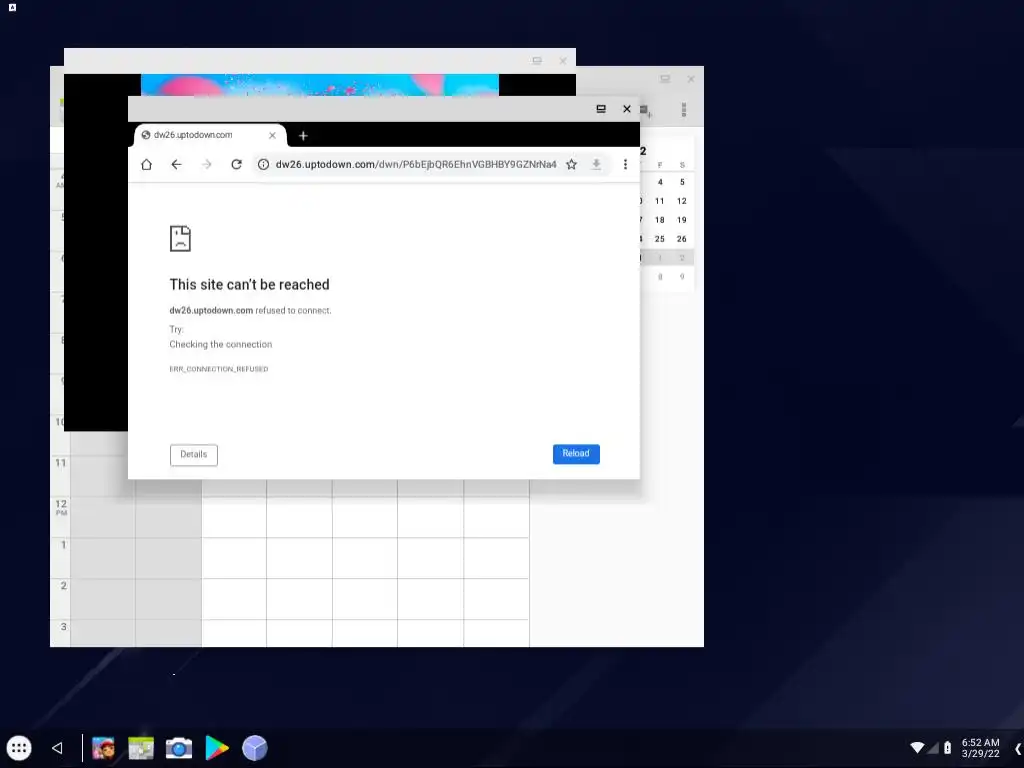Click the forward navigation arrow
This screenshot has width=1024, height=768.
point(206,165)
